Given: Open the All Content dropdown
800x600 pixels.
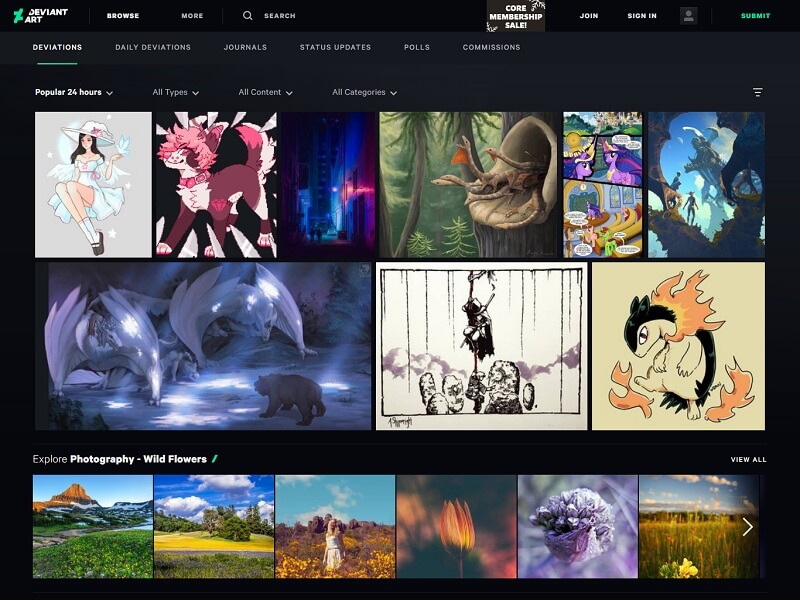Looking at the screenshot, I should [x=265, y=92].
